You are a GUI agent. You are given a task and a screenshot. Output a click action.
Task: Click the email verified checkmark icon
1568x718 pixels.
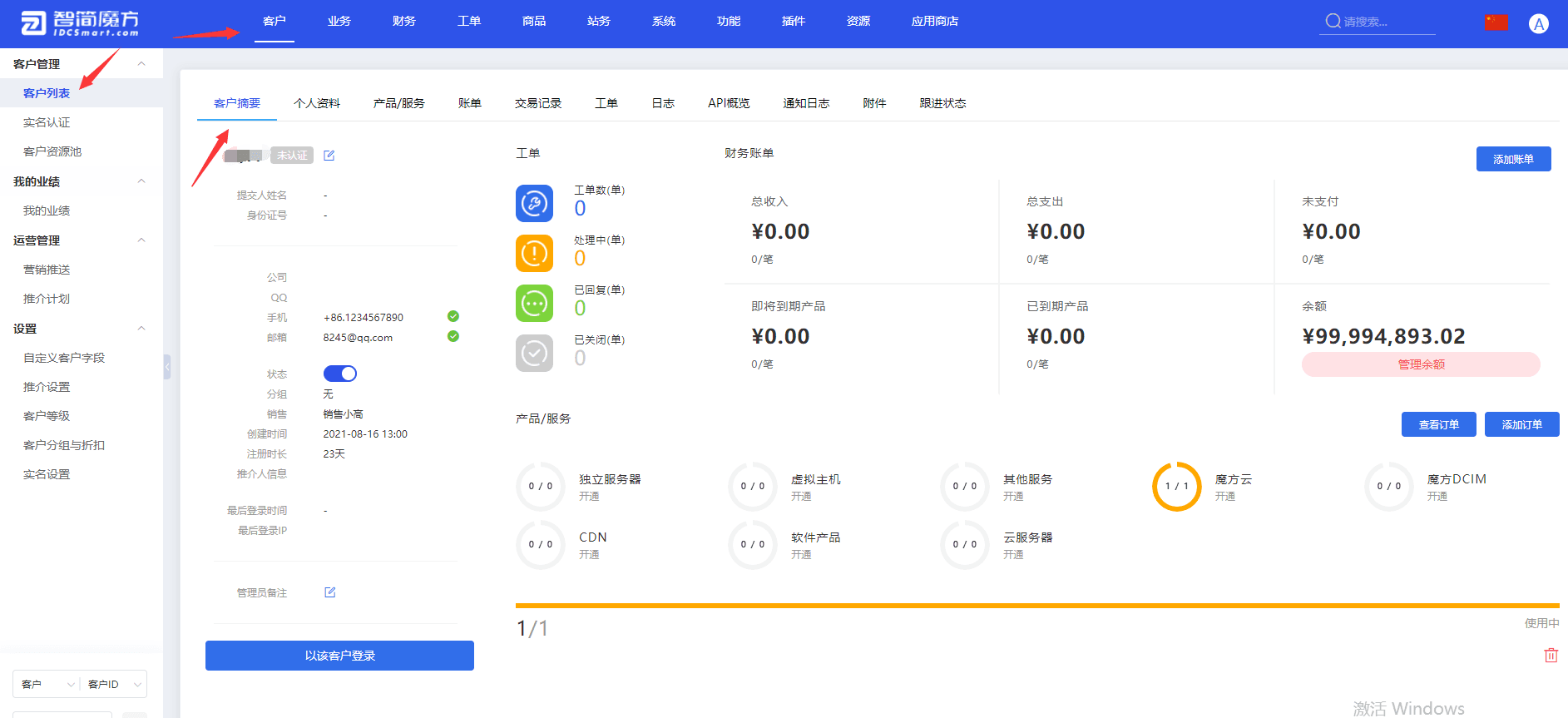coord(453,336)
